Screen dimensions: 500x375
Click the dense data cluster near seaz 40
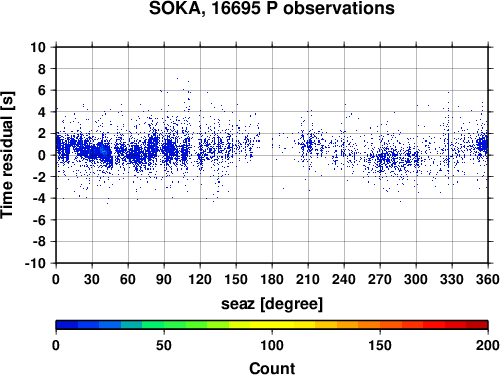click(104, 152)
